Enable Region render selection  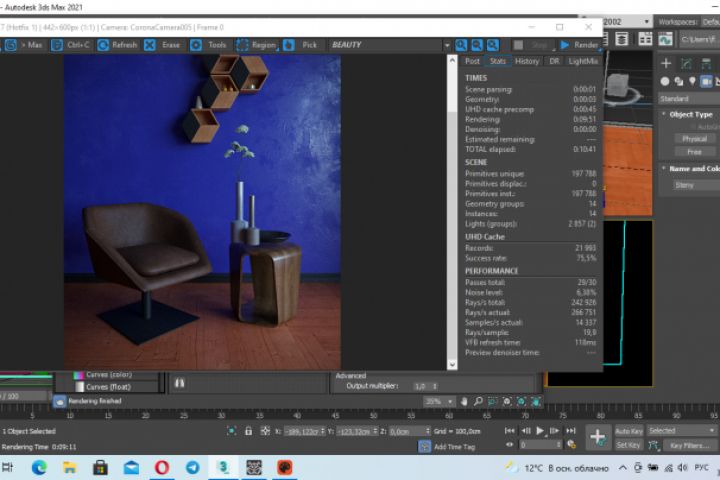point(256,45)
